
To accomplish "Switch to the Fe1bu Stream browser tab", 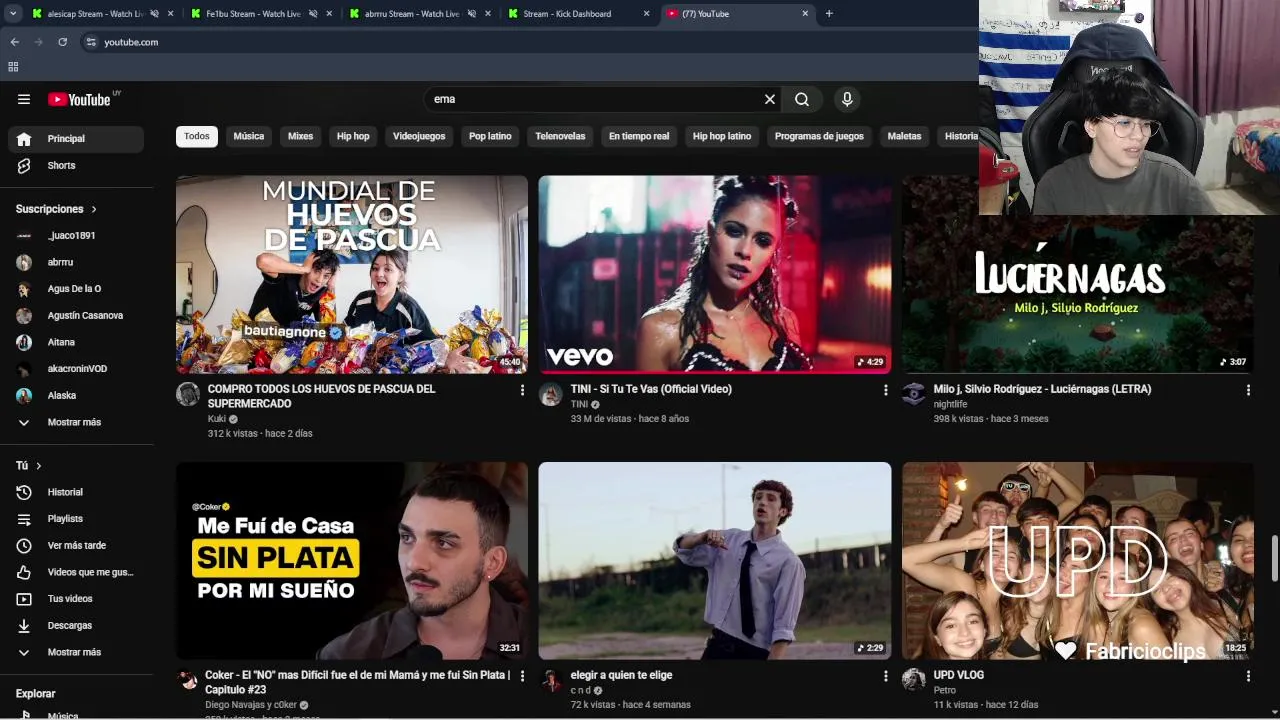I will click(253, 14).
